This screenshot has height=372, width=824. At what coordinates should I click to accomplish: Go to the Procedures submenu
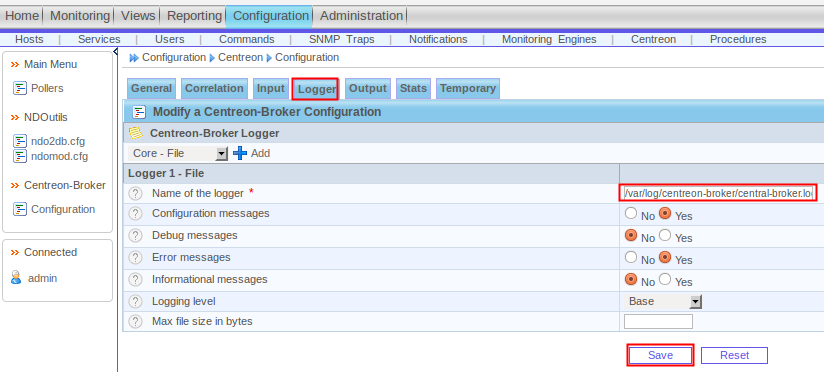[x=738, y=39]
